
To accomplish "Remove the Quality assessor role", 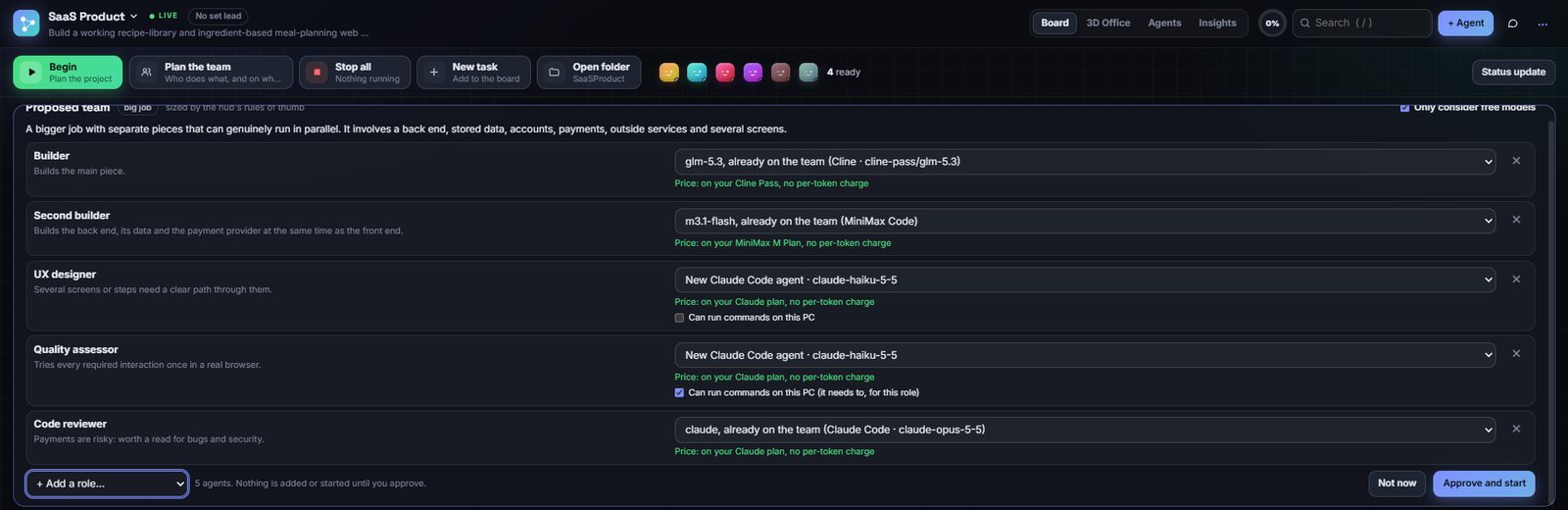I will (x=1516, y=354).
